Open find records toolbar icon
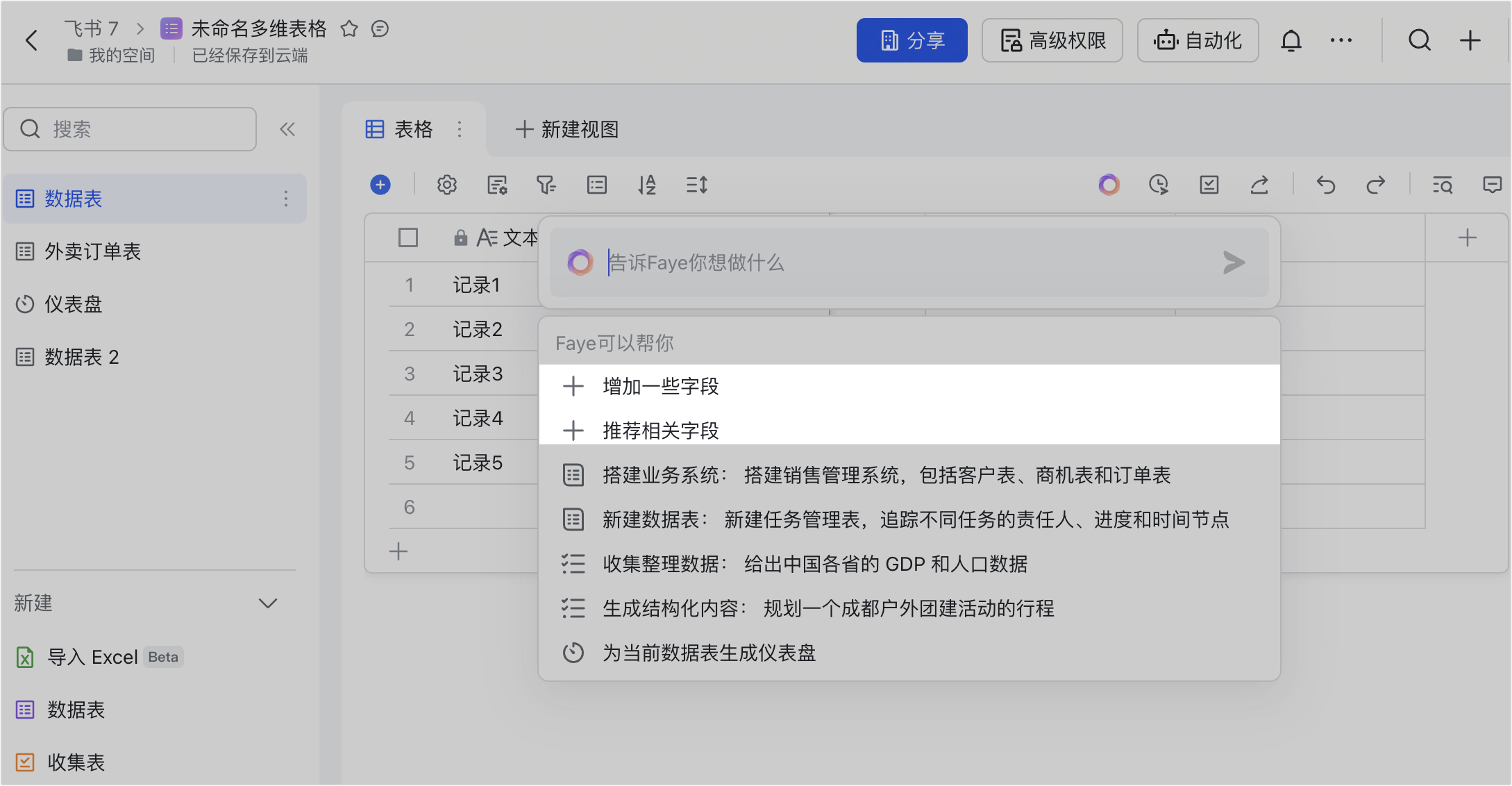The width and height of the screenshot is (1512, 786). (x=1443, y=185)
